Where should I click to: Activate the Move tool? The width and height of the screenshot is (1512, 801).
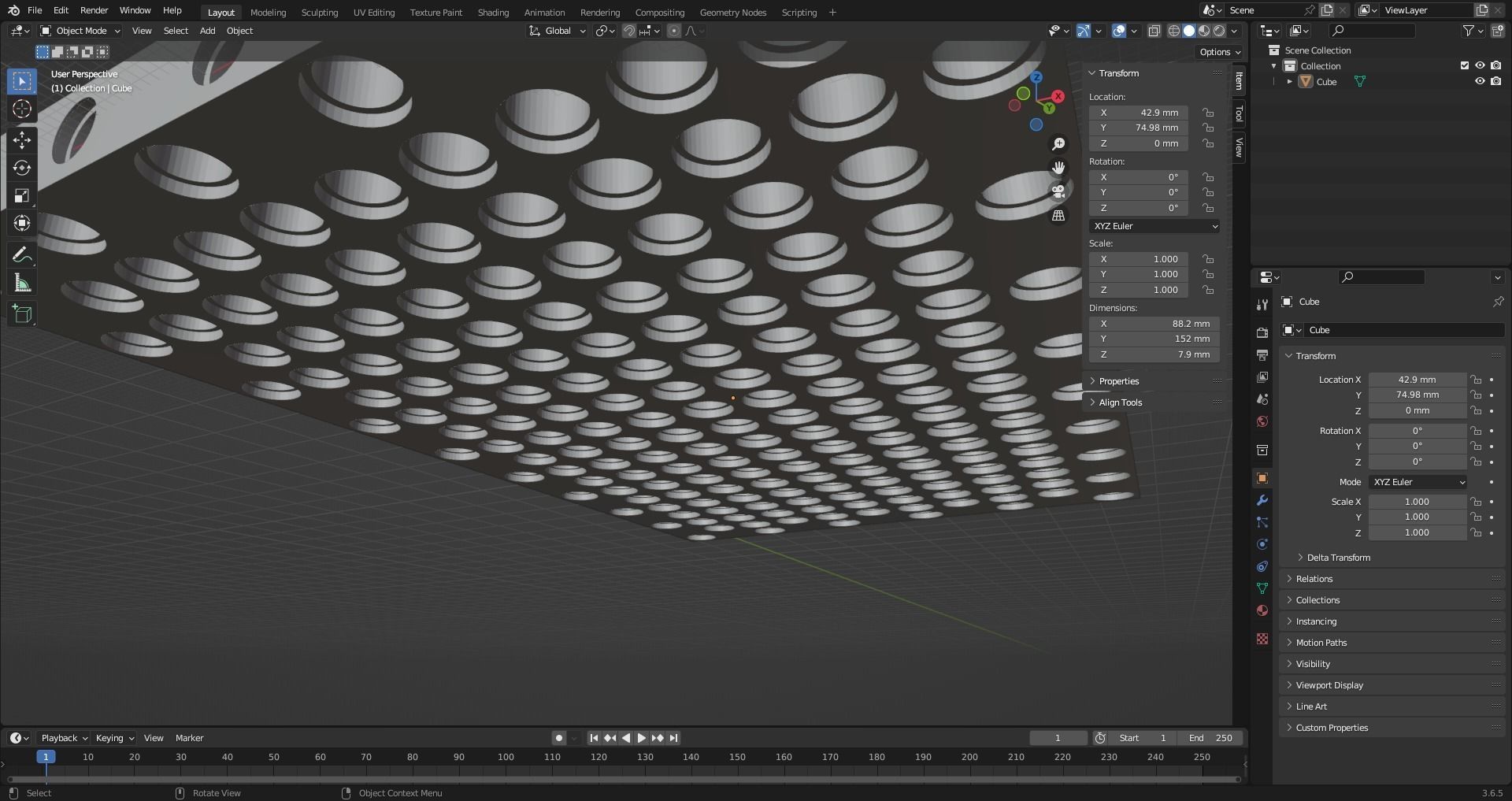pyautogui.click(x=22, y=140)
